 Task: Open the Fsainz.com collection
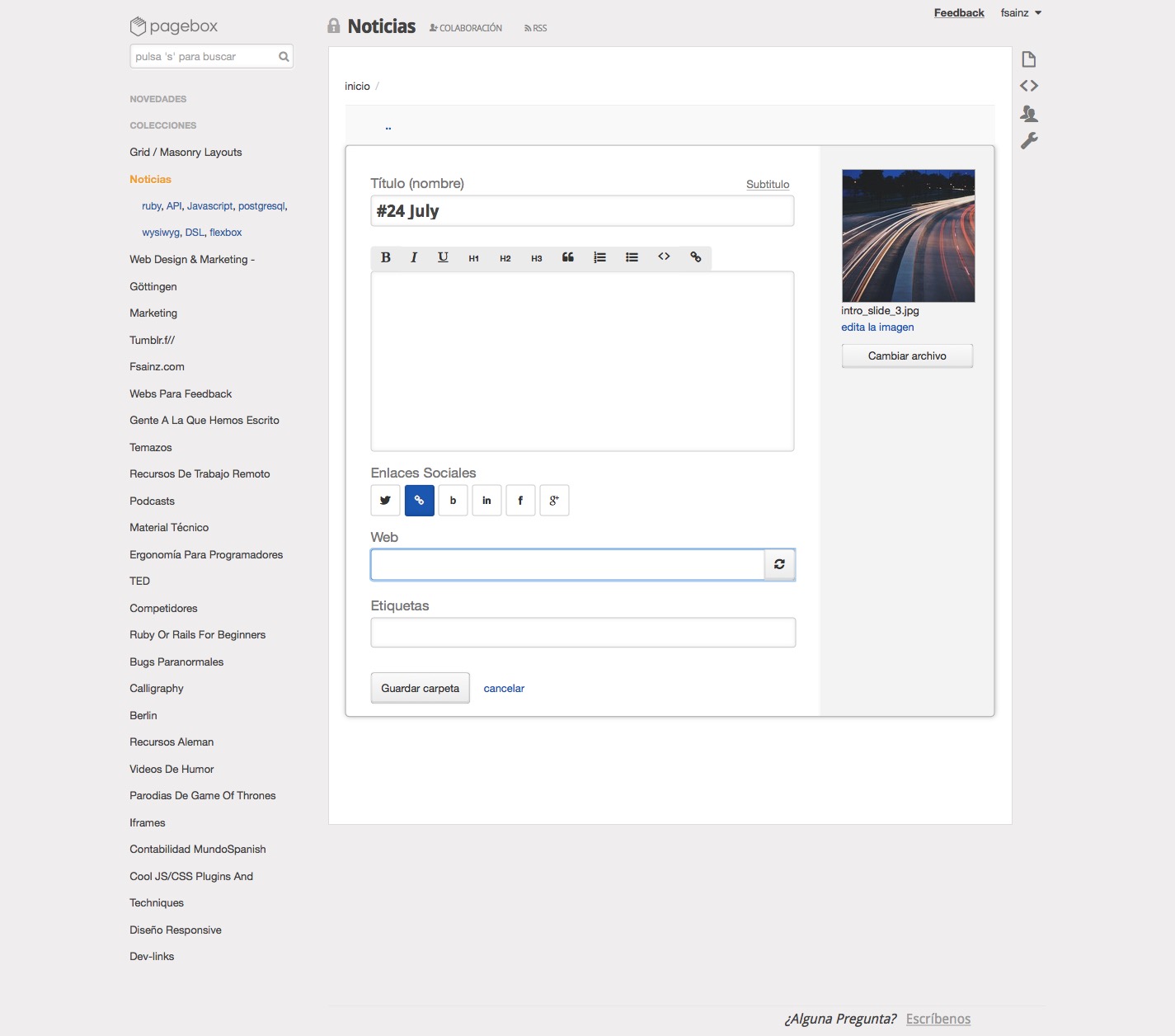[157, 367]
